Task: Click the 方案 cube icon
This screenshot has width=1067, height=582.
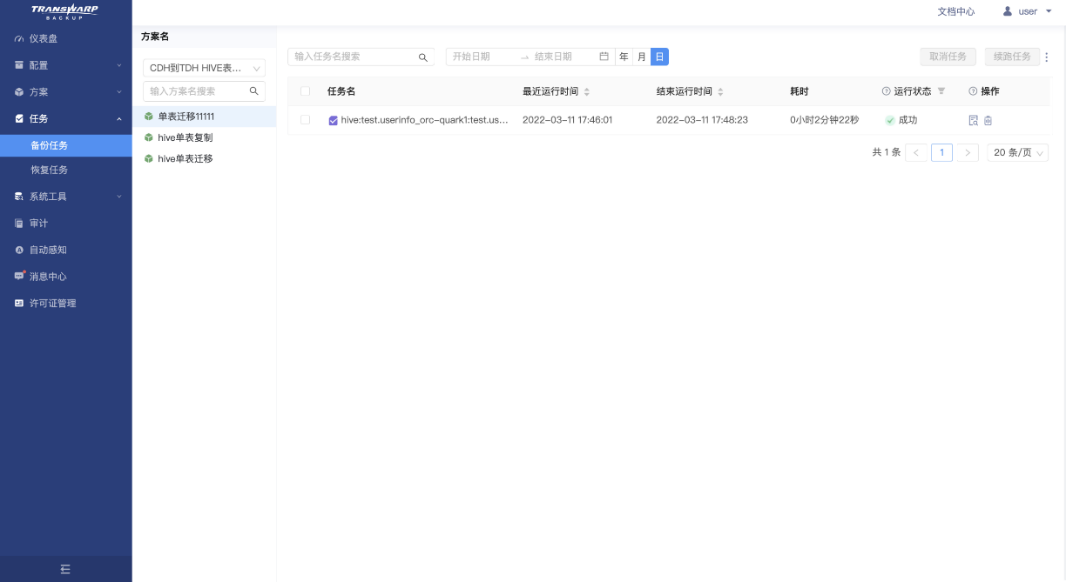Action: coord(19,92)
